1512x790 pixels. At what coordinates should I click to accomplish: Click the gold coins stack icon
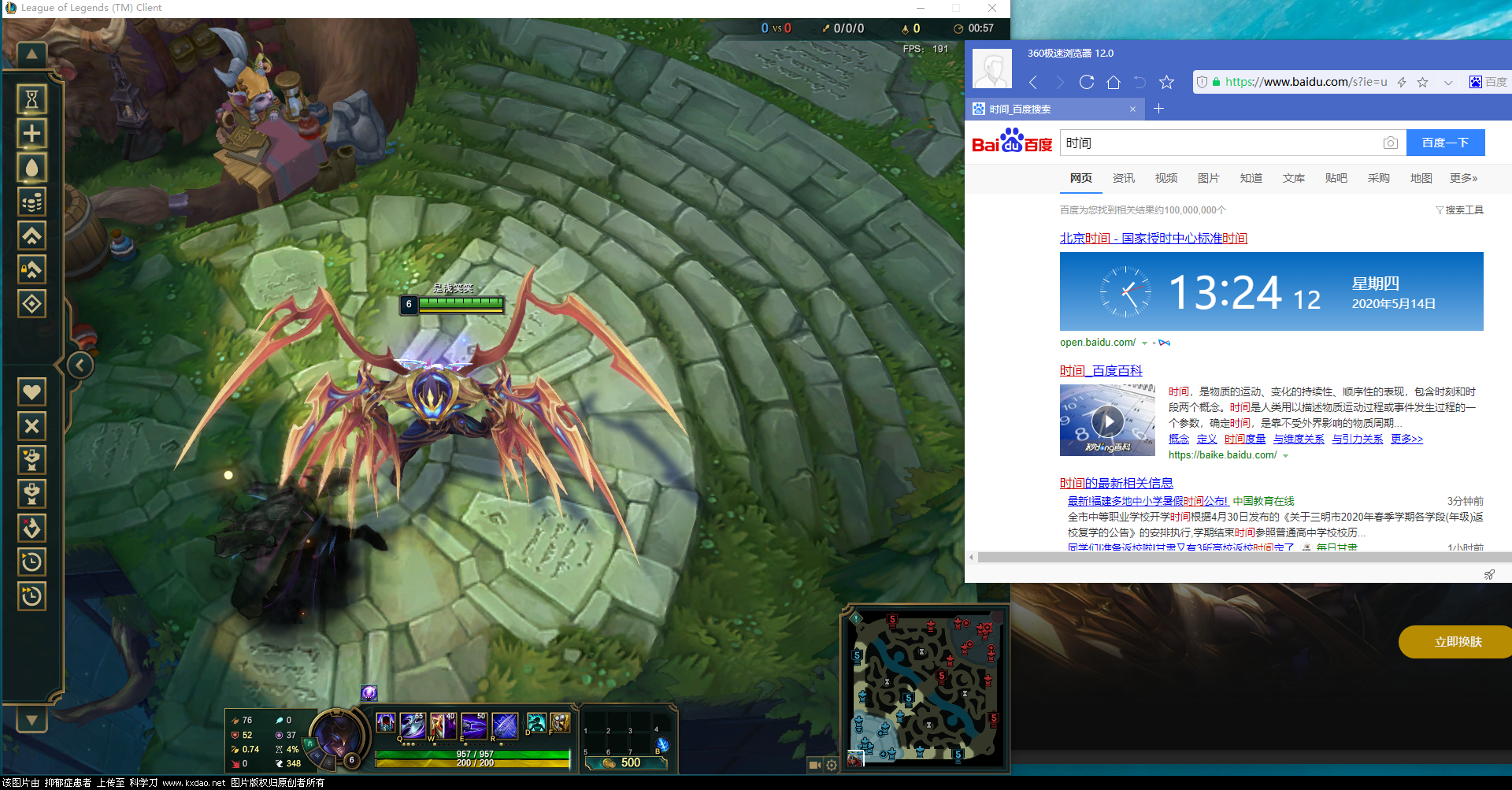(x=31, y=202)
